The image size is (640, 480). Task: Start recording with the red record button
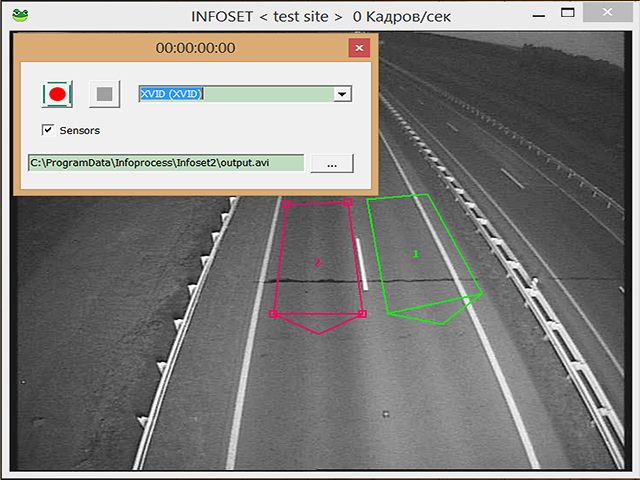57,94
